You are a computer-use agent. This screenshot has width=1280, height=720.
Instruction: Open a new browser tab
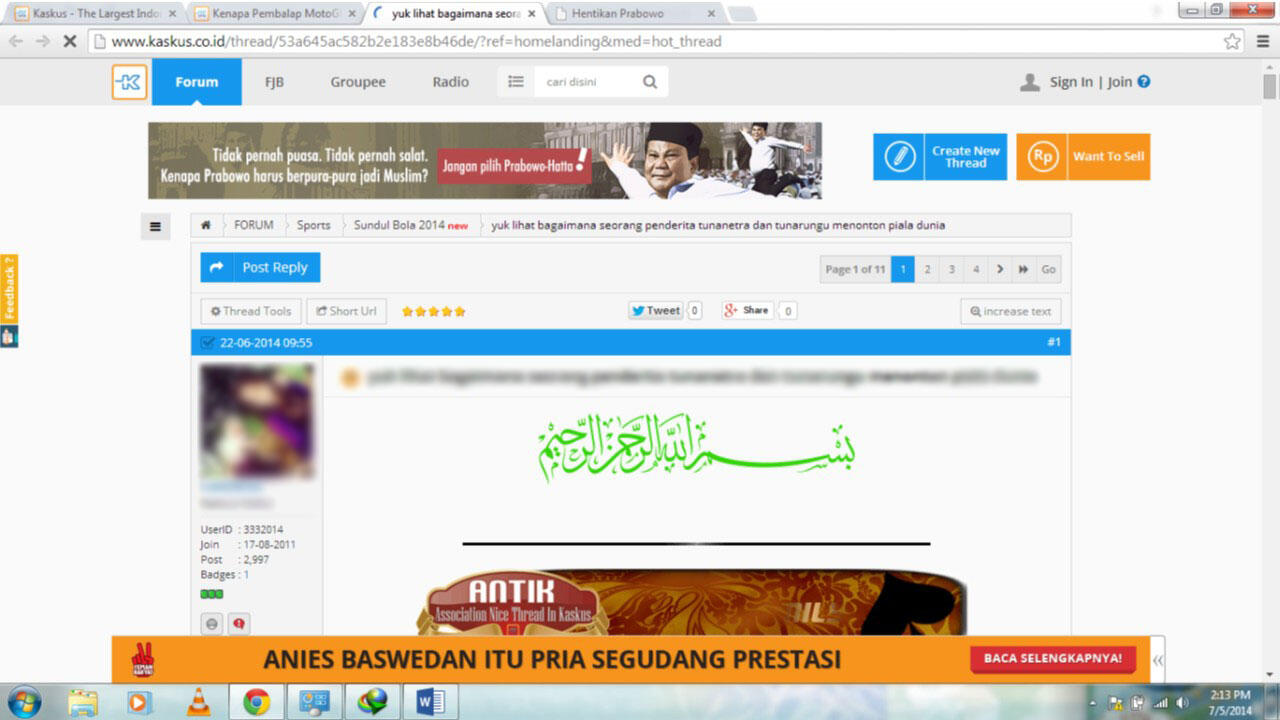coord(742,14)
